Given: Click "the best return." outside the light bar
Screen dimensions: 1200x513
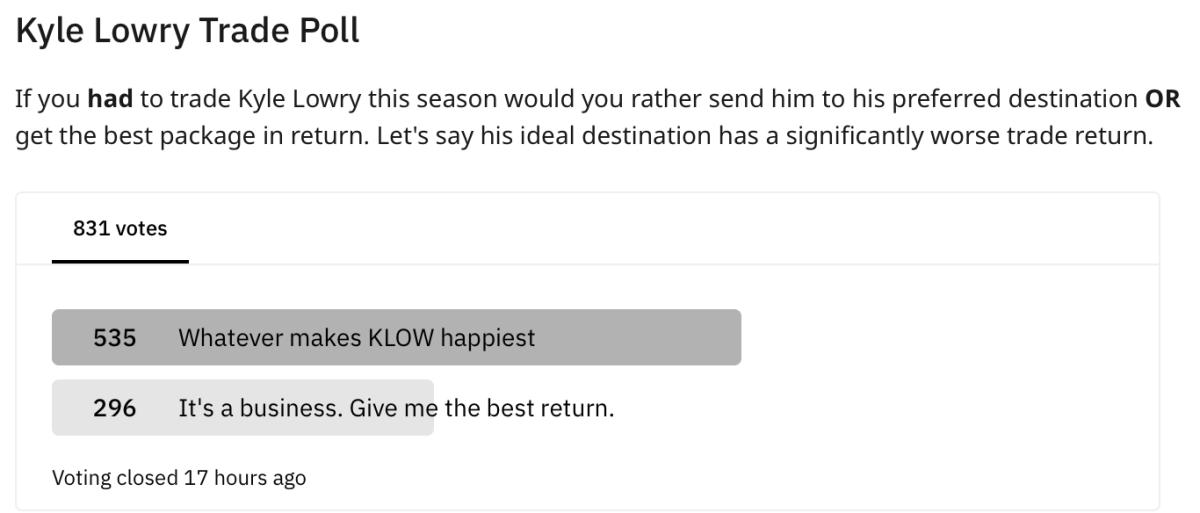Looking at the screenshot, I should [x=529, y=408].
